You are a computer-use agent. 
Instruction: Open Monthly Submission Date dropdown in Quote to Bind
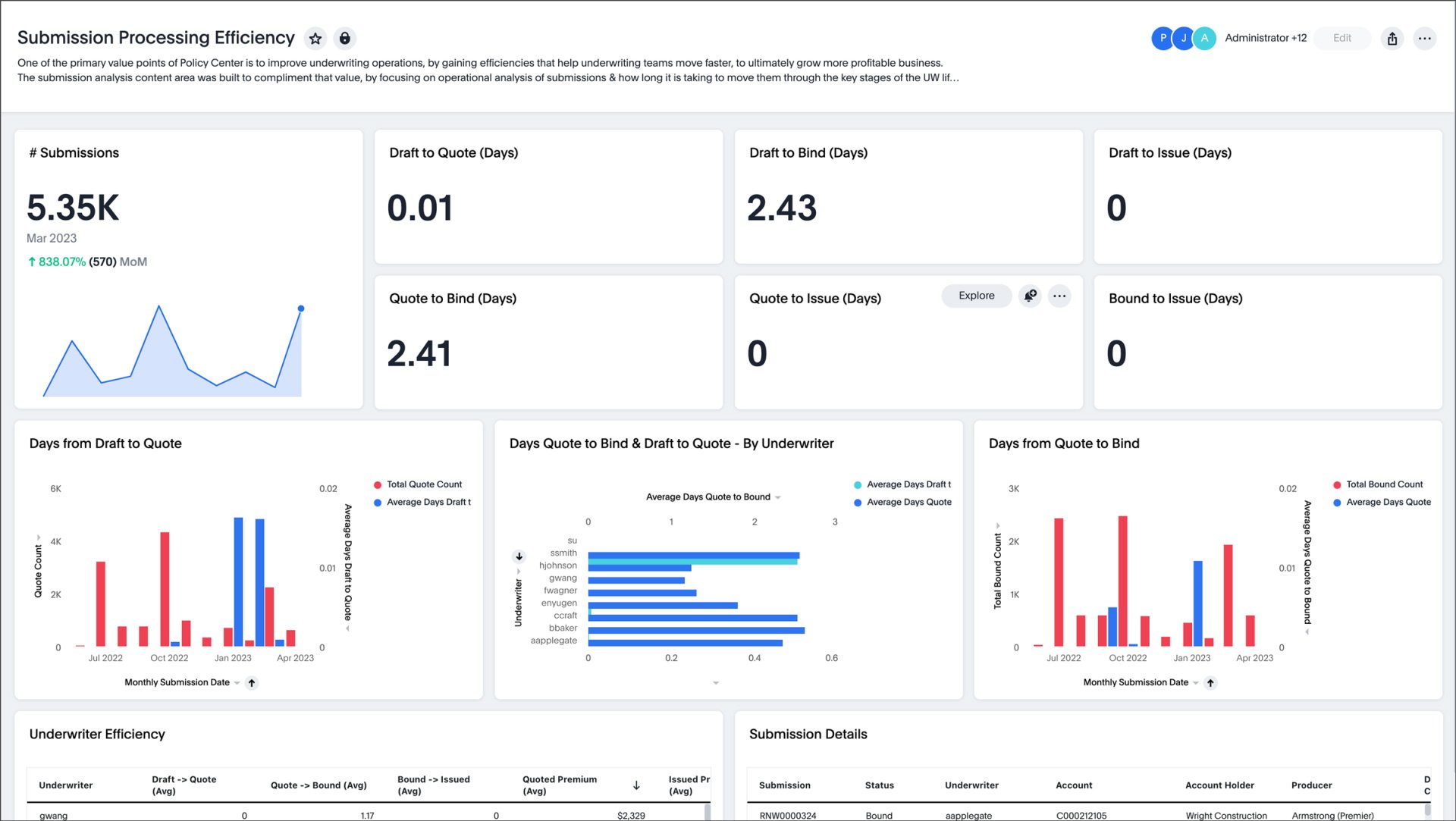pos(1196,683)
